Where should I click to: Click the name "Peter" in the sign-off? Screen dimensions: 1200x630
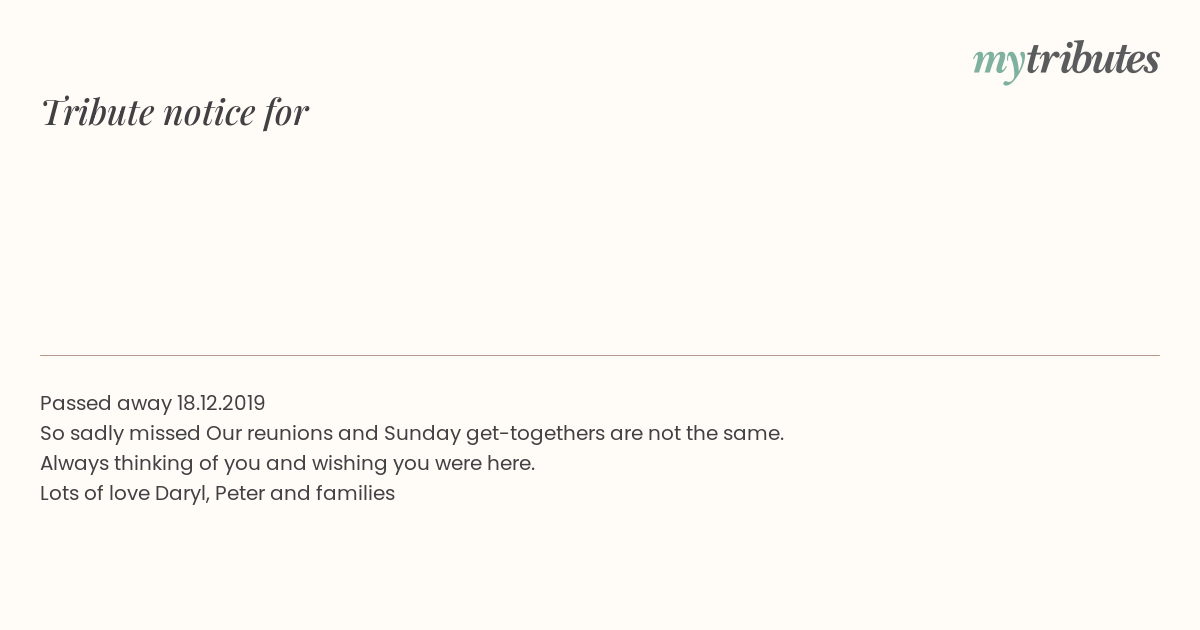coord(239,493)
